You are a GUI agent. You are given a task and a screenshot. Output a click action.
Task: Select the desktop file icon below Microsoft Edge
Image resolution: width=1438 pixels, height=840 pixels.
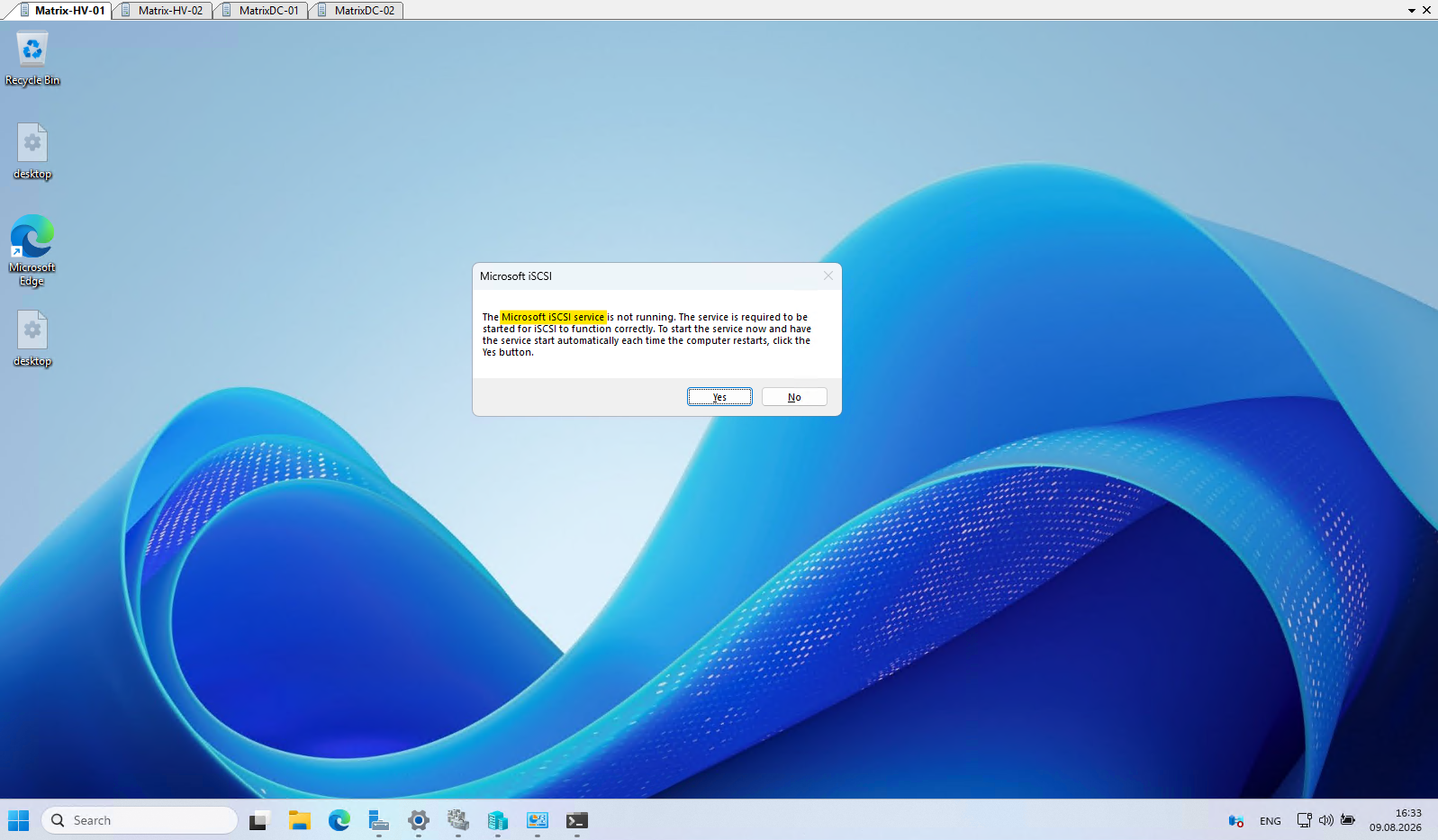click(x=32, y=339)
